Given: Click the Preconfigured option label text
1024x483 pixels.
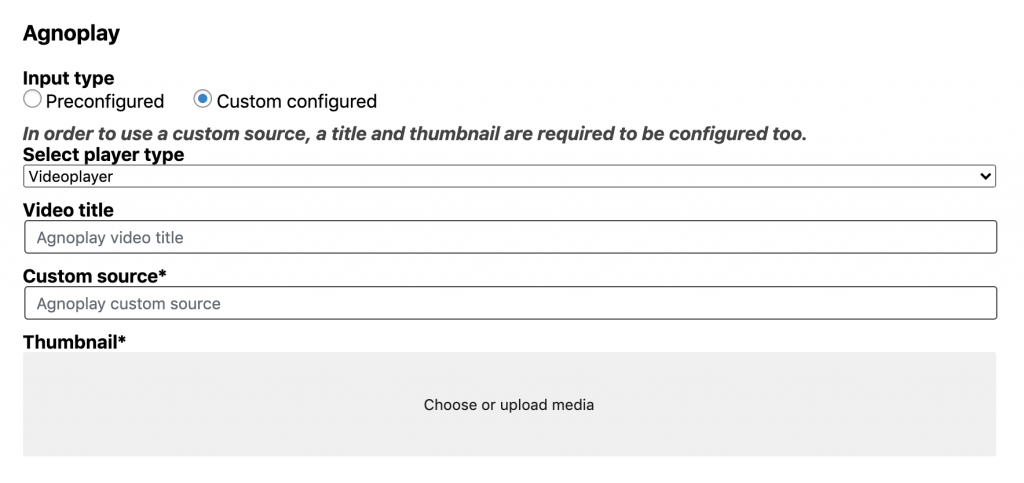Looking at the screenshot, I should (104, 102).
